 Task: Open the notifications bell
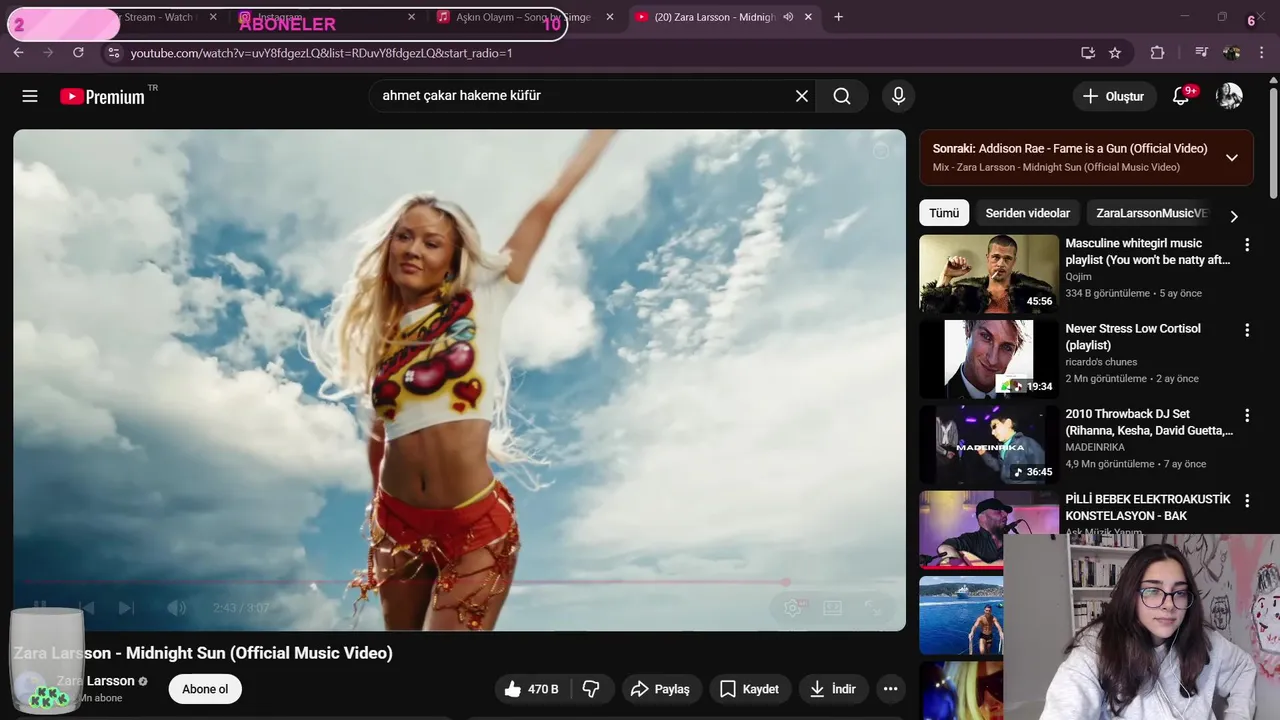pyautogui.click(x=1181, y=96)
